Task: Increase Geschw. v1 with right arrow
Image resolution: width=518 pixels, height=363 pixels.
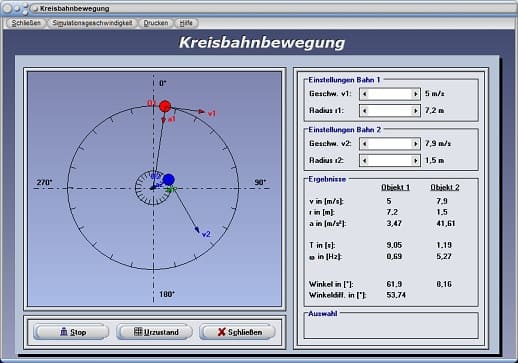Action: pos(415,94)
